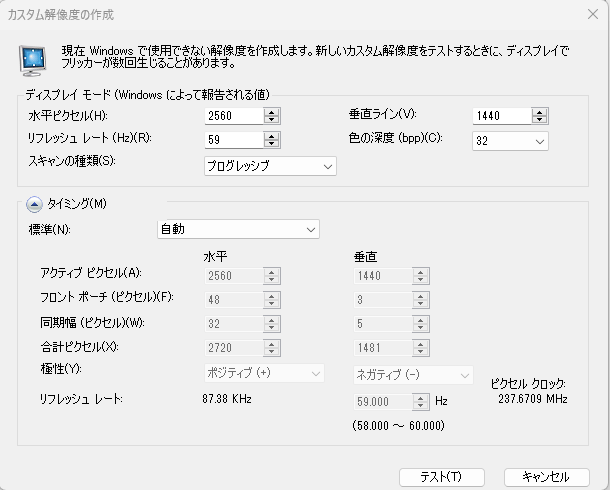Viewport: 610px width, 490px height.
Task: Click up arrow of horizontal front porch
Action: click(x=272, y=296)
